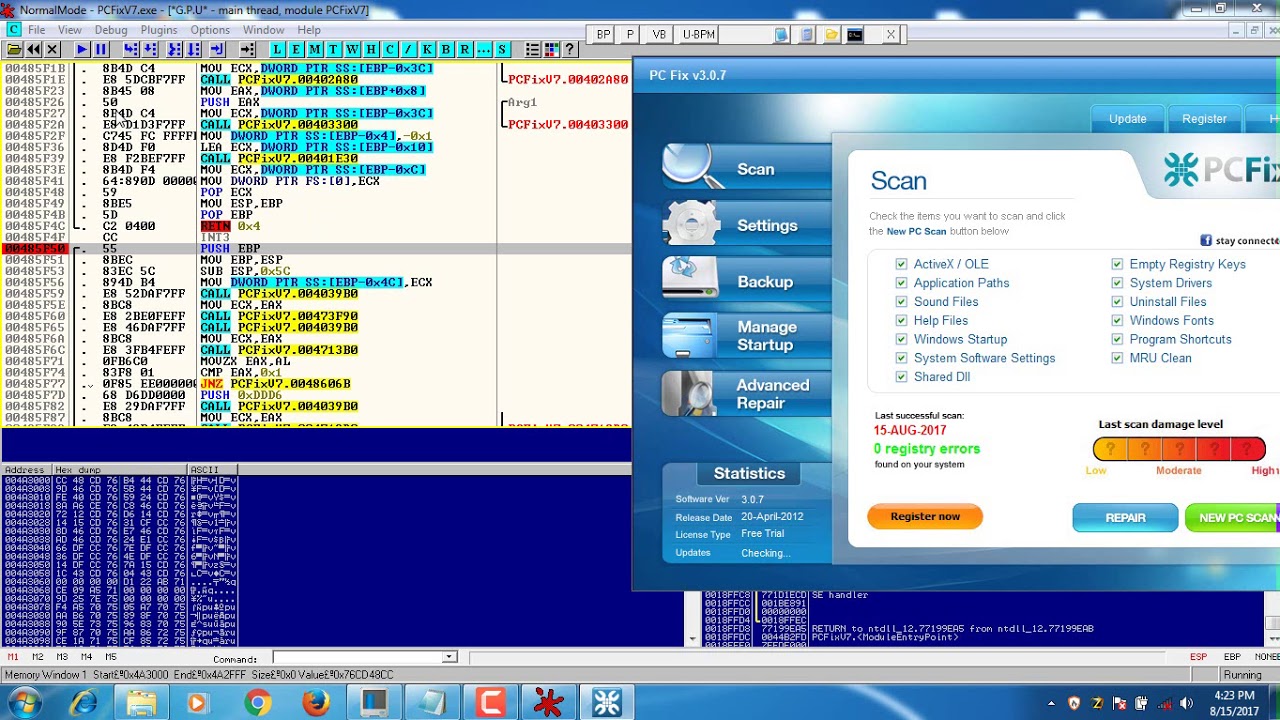Image resolution: width=1280 pixels, height=720 pixels.
Task: Open Manage Startup in PC Fix sidebar
Action: (747, 336)
